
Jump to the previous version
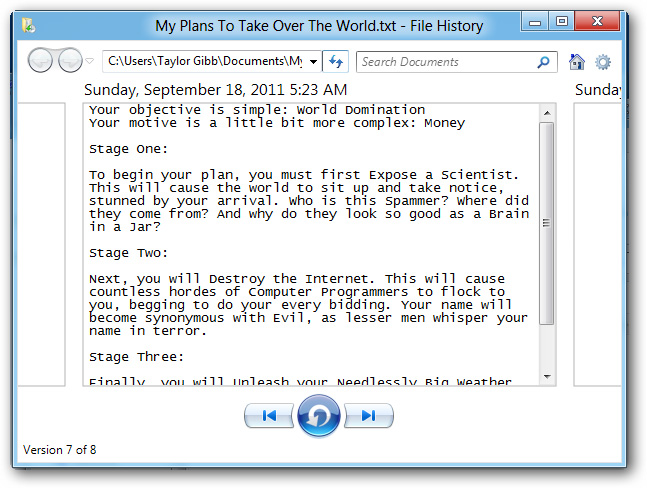(269, 415)
